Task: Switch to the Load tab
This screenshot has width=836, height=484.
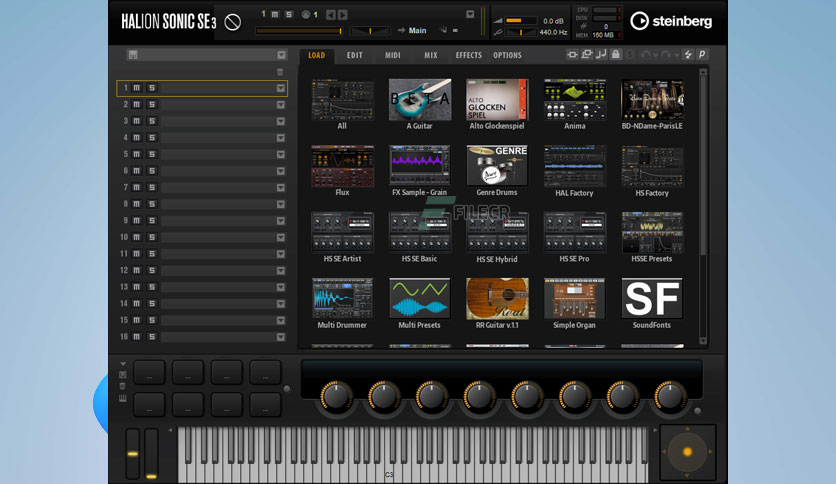Action: point(316,55)
